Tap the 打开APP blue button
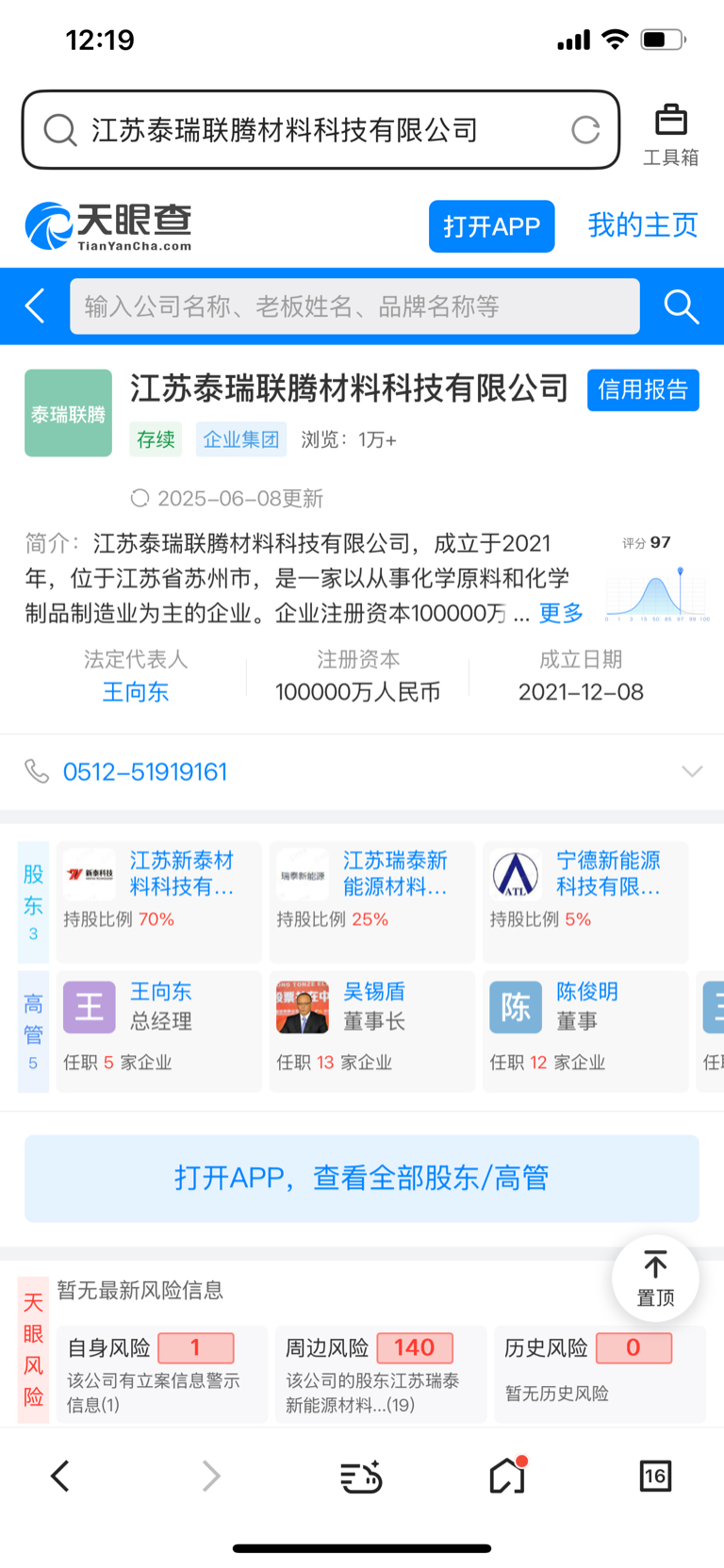 click(x=492, y=226)
